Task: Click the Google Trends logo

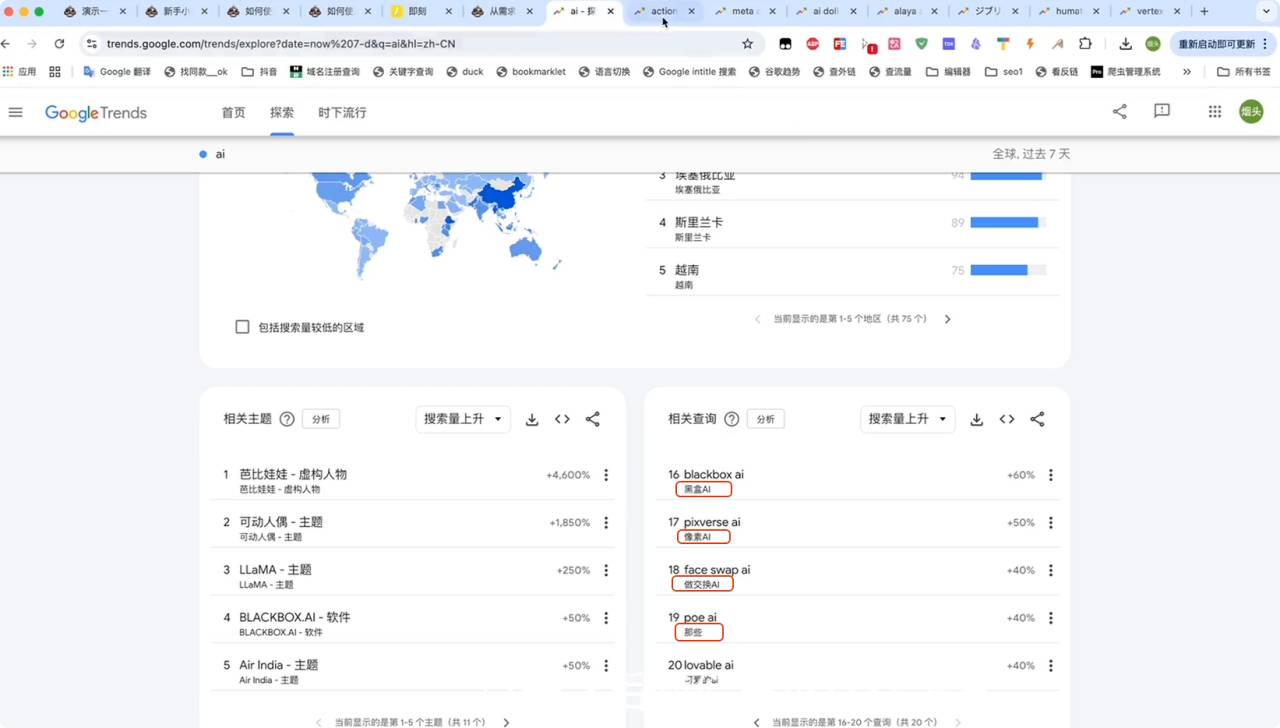Action: 96,113
